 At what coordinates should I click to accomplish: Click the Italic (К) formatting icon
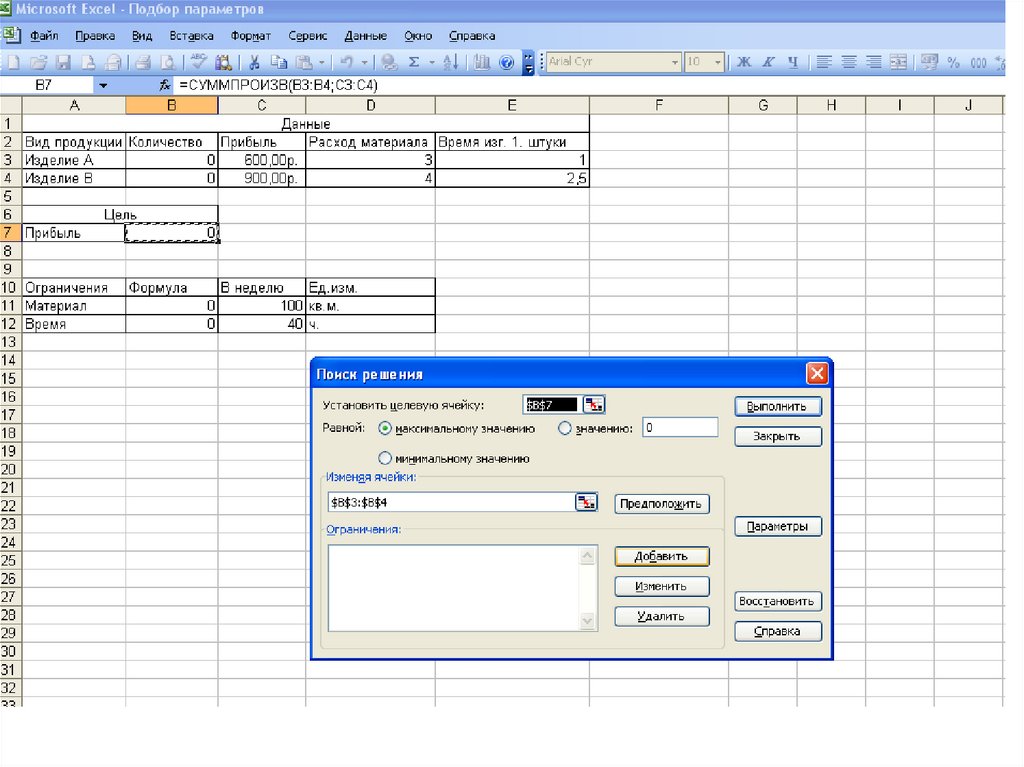768,62
